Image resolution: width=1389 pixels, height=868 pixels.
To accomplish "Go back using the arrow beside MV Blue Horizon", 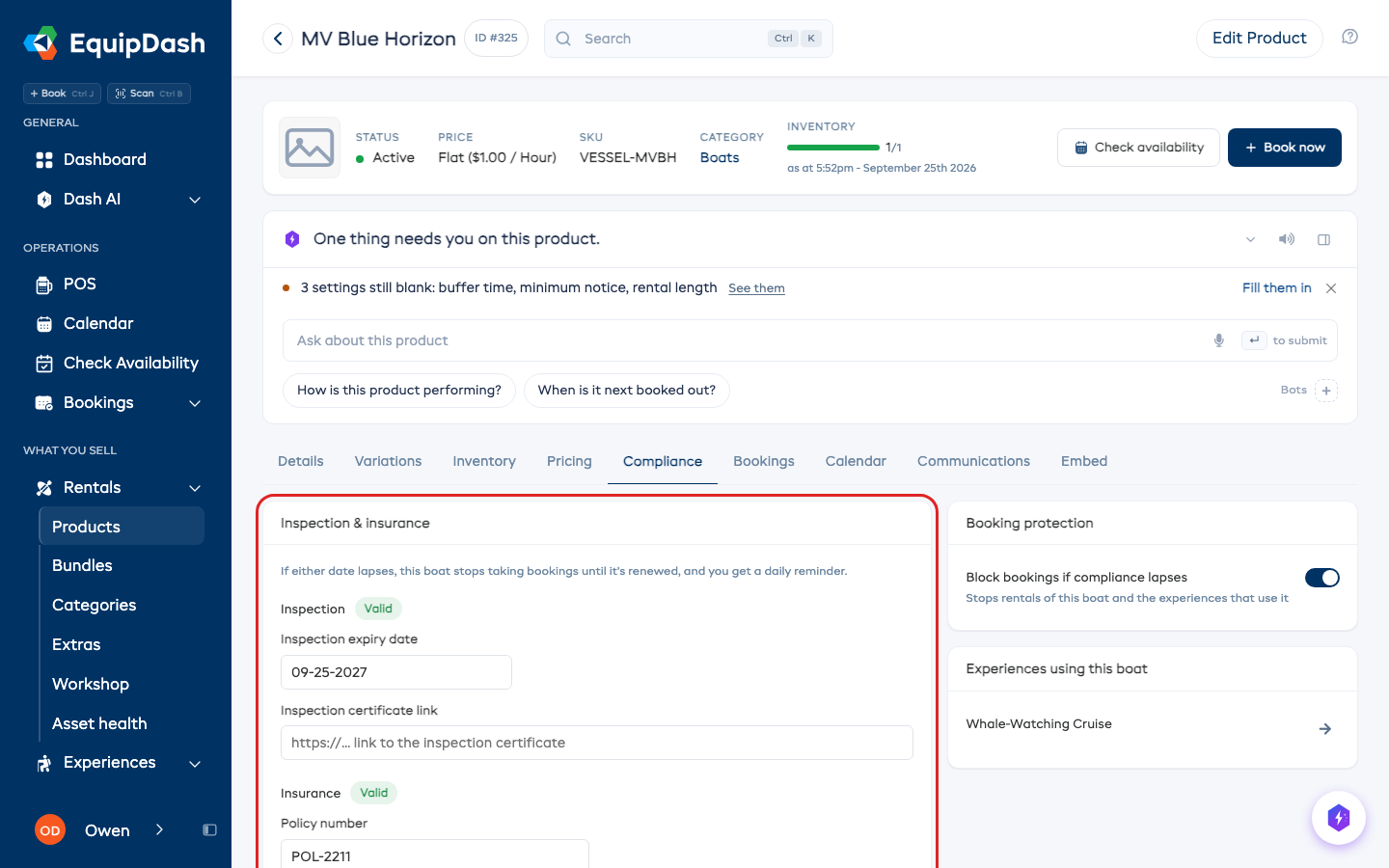I will point(278,39).
